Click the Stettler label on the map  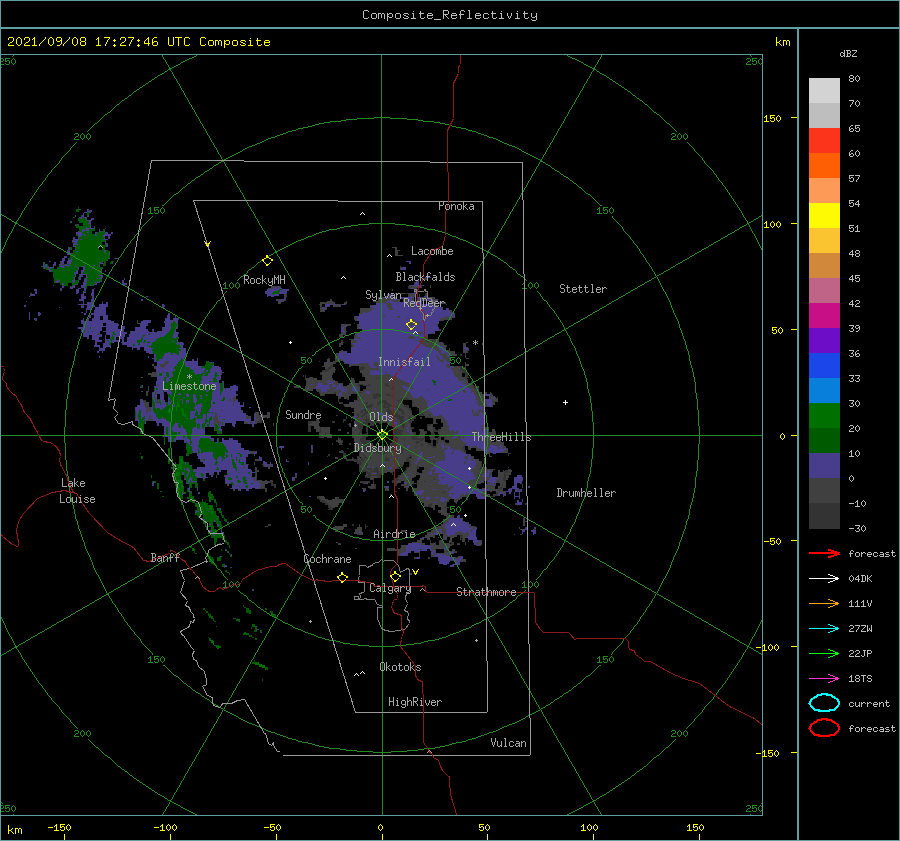[x=583, y=289]
